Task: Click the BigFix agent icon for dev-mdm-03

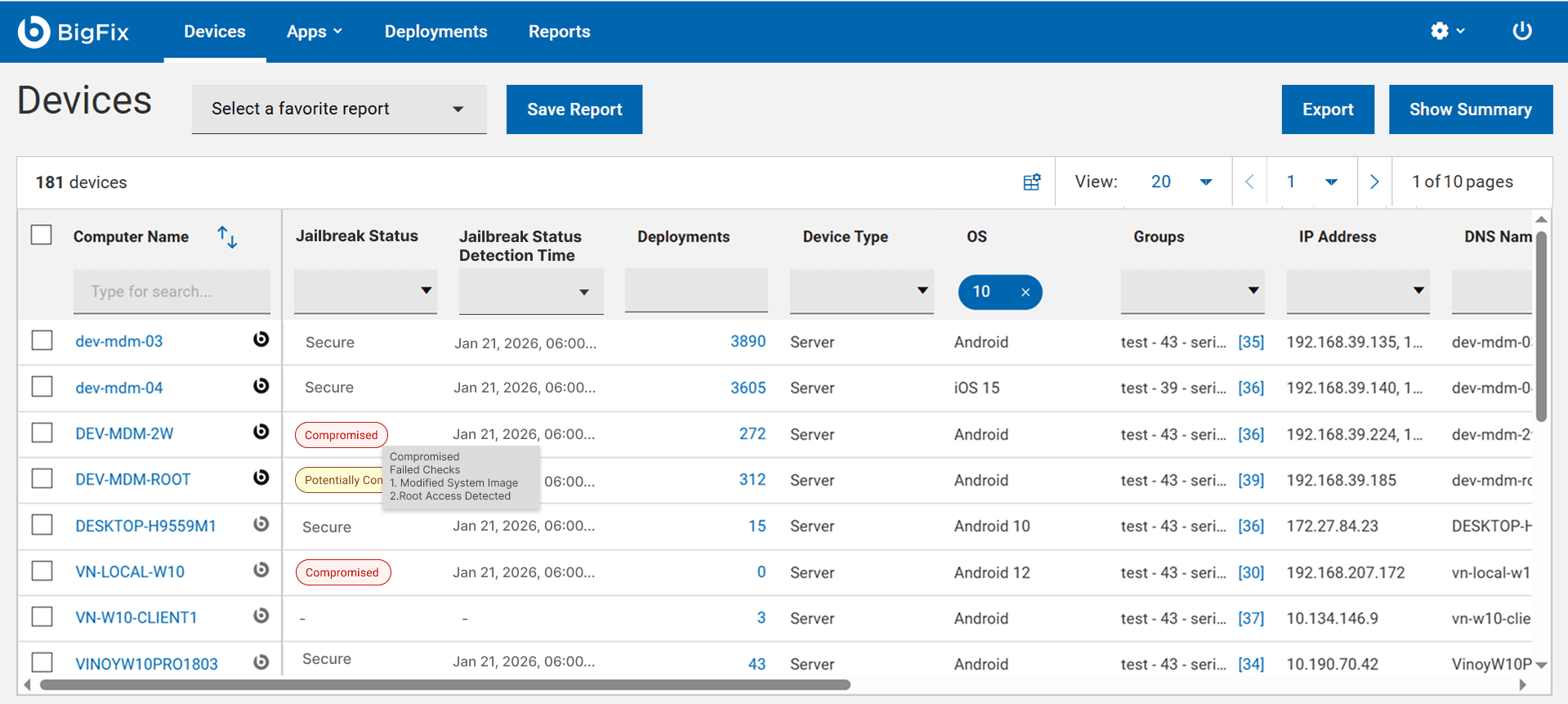Action: (x=261, y=339)
